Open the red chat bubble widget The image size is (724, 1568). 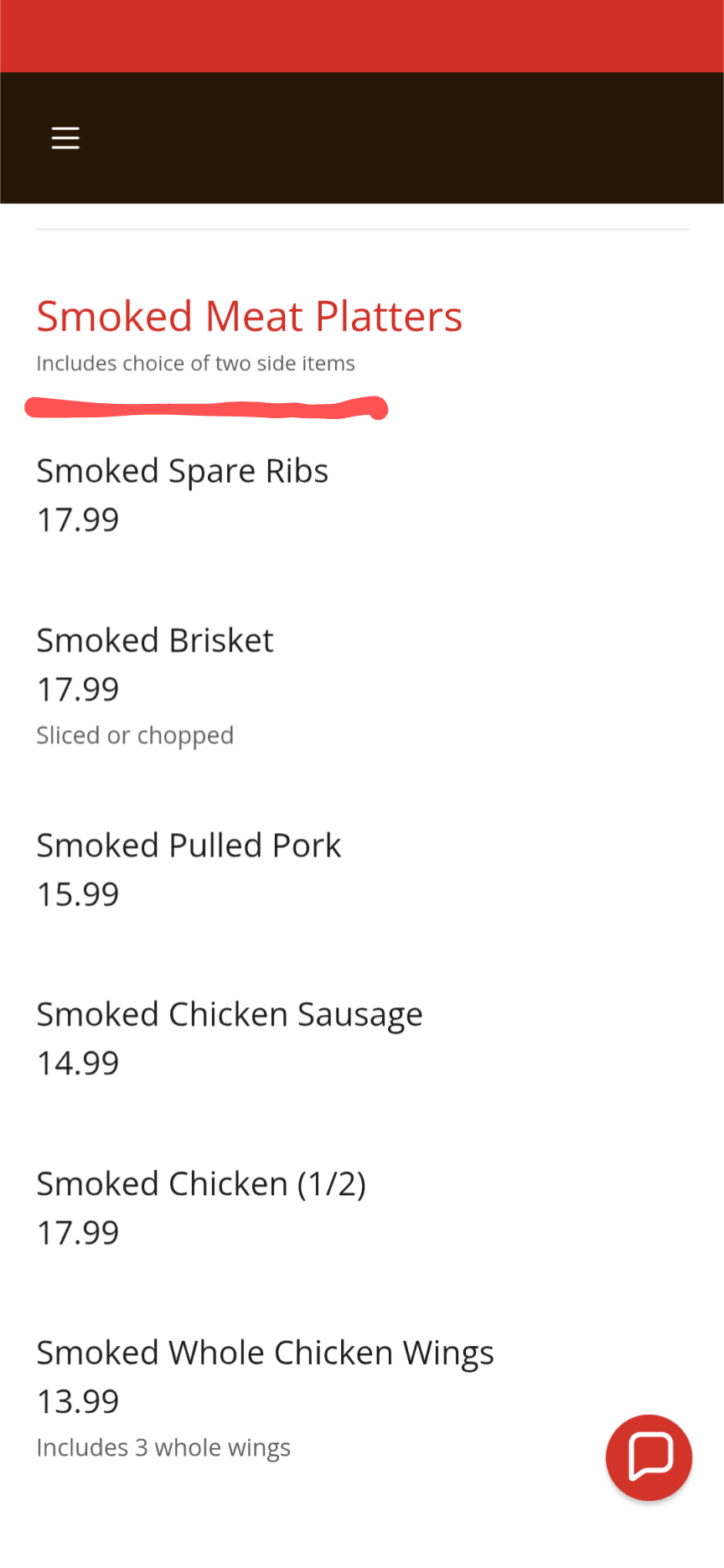click(x=649, y=1457)
